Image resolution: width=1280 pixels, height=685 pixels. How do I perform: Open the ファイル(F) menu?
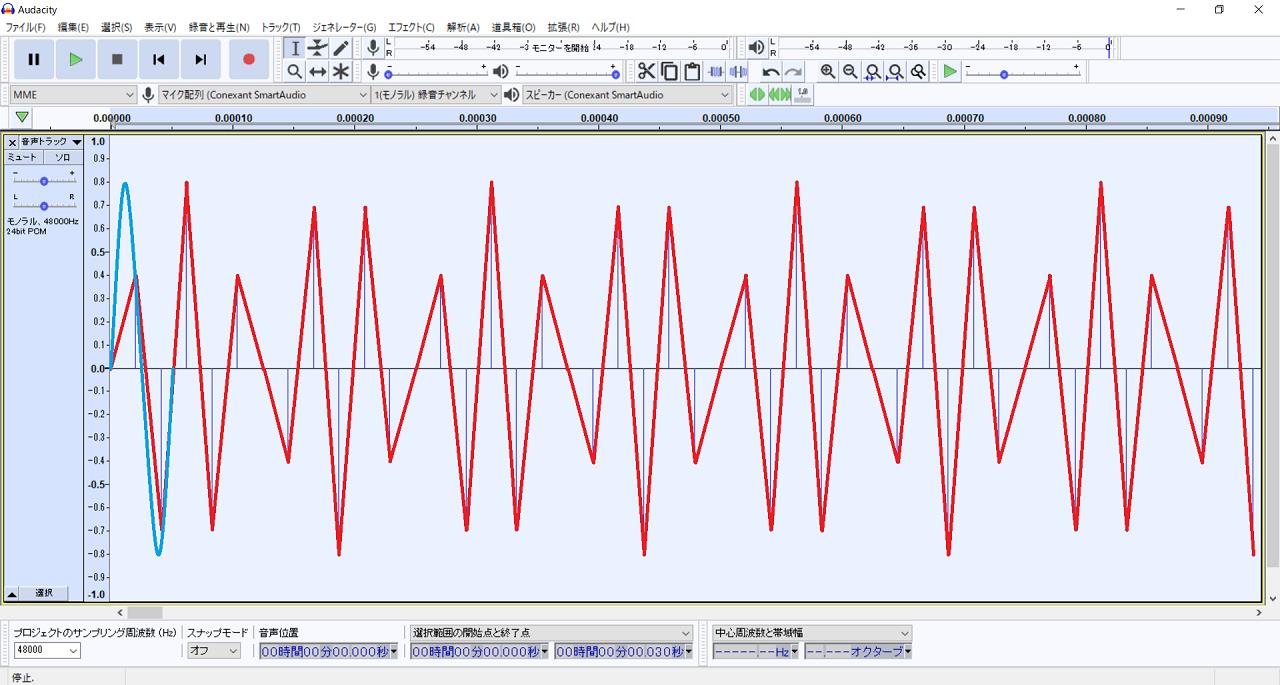pos(26,27)
